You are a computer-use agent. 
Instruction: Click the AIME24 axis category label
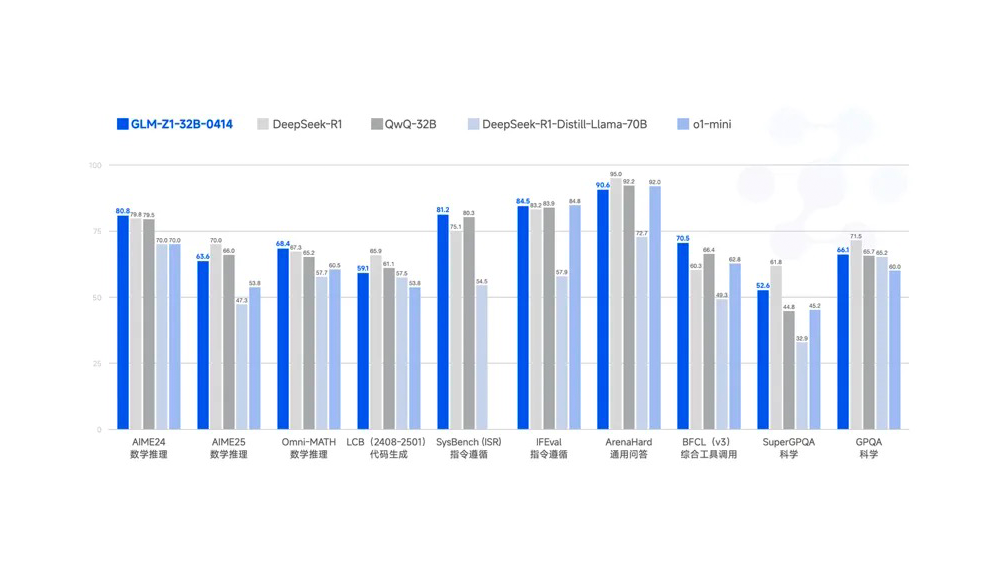[149, 442]
